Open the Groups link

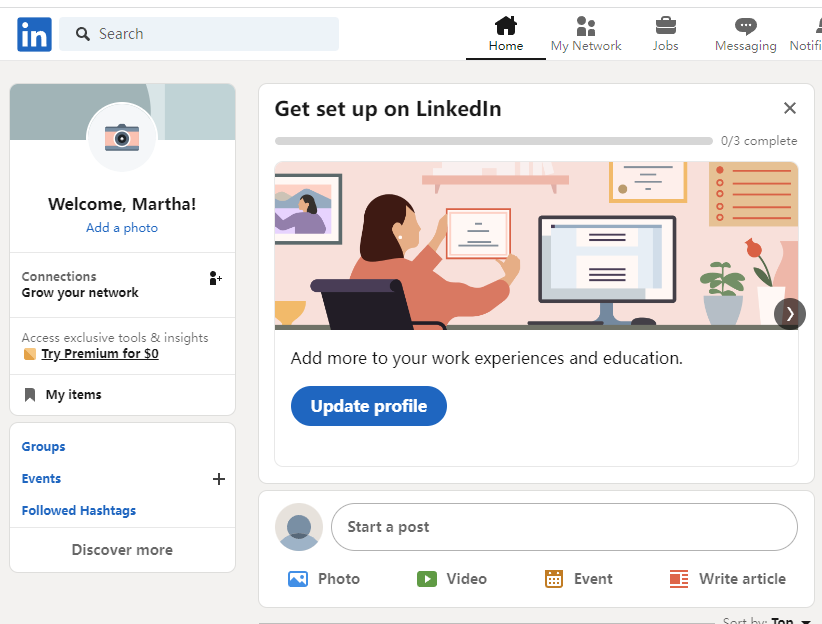pyautogui.click(x=44, y=447)
